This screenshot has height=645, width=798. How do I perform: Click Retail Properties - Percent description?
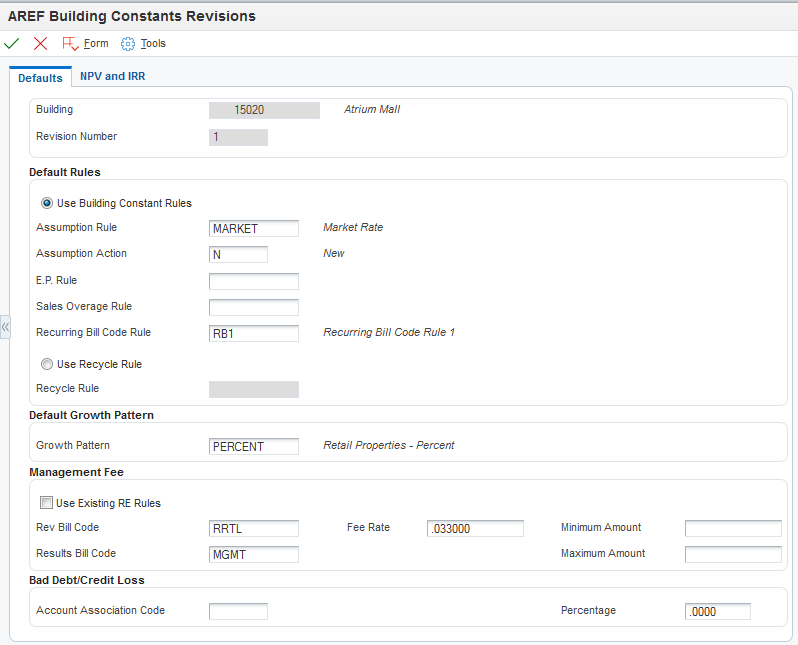[x=389, y=445]
